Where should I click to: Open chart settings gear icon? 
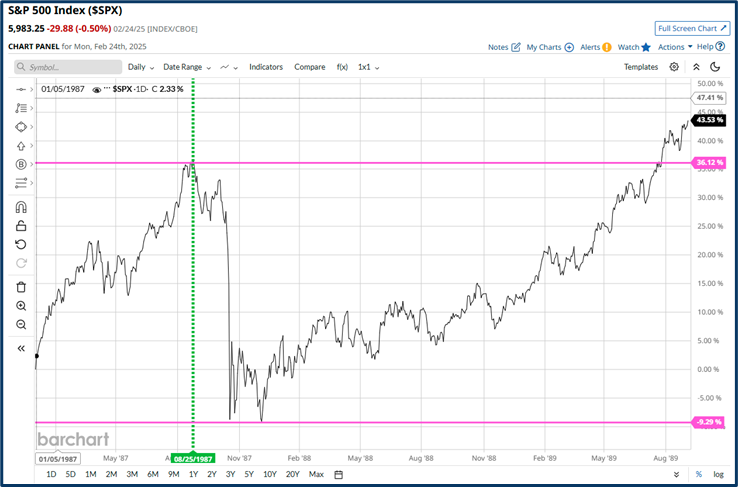pos(674,67)
